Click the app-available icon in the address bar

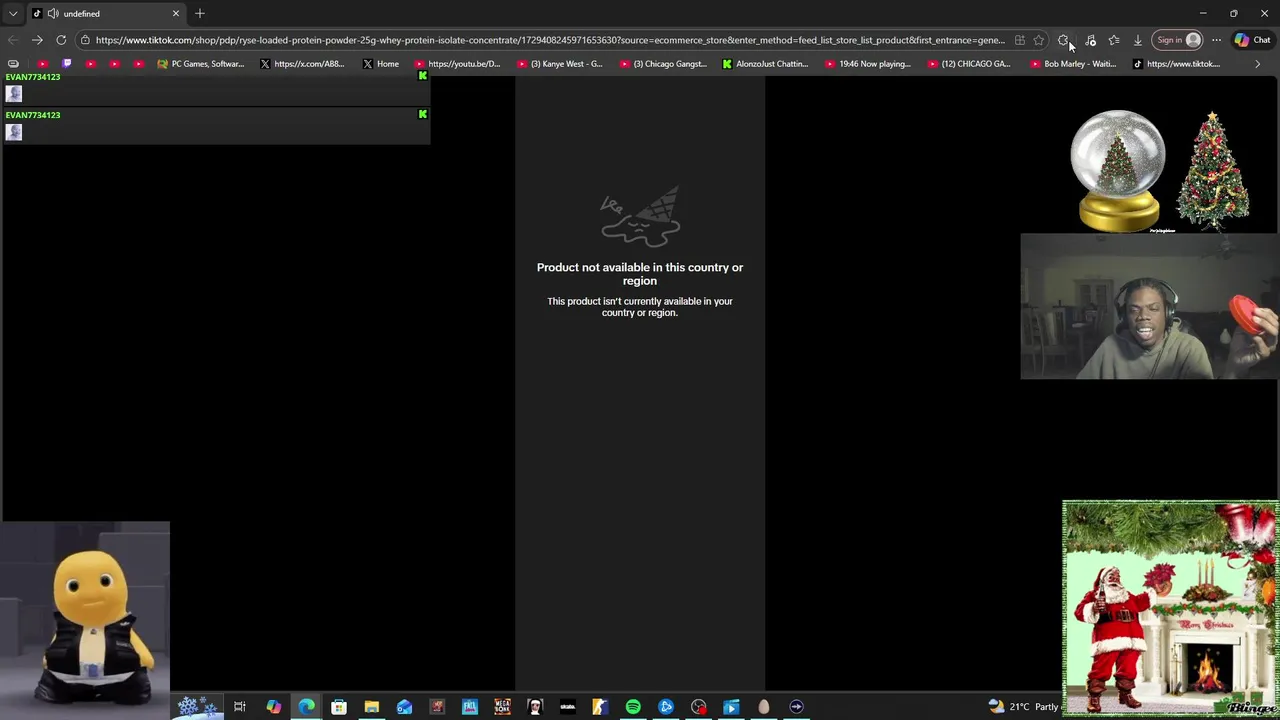pos(1020,40)
